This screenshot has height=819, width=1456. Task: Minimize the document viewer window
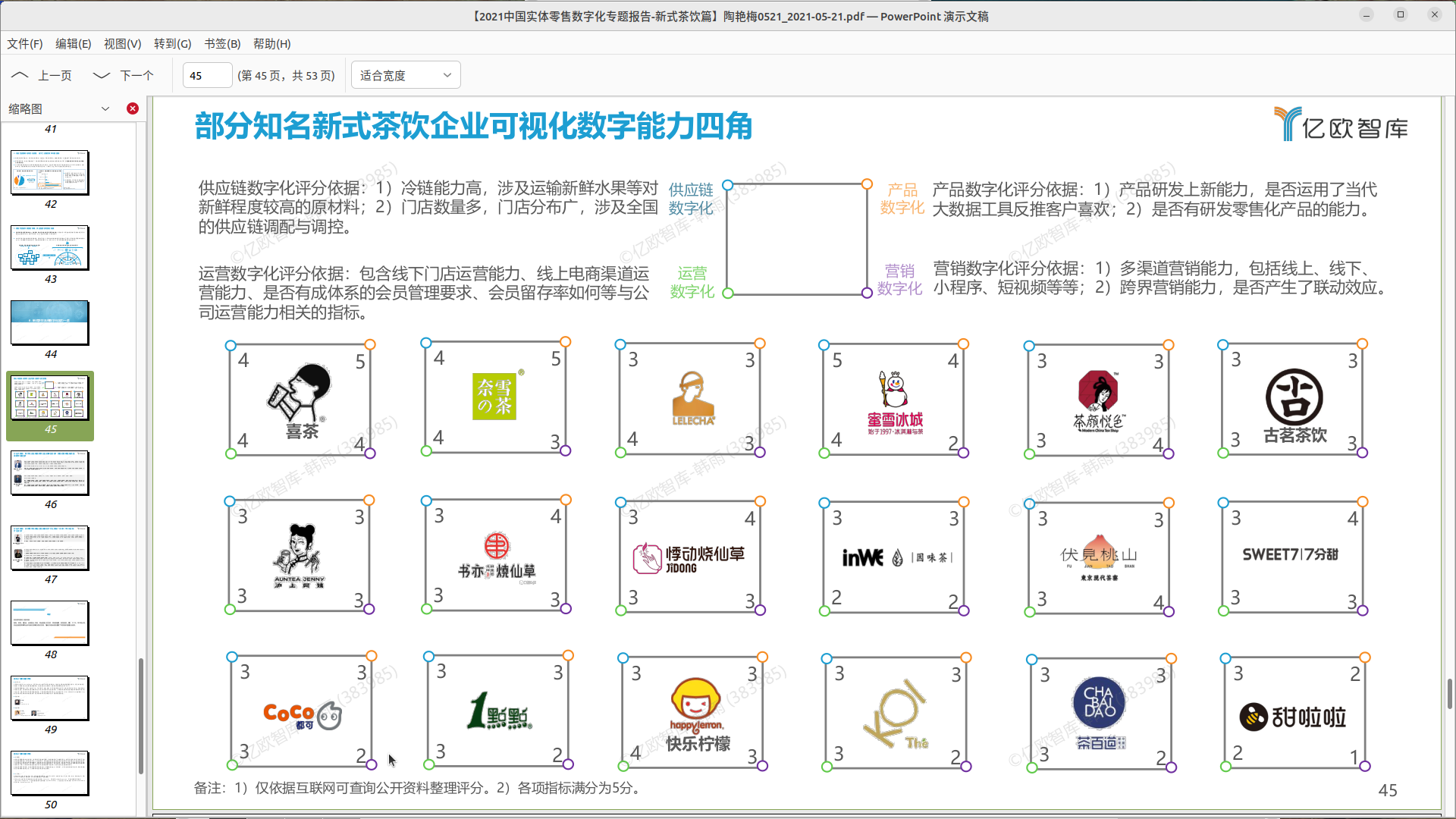1367,14
